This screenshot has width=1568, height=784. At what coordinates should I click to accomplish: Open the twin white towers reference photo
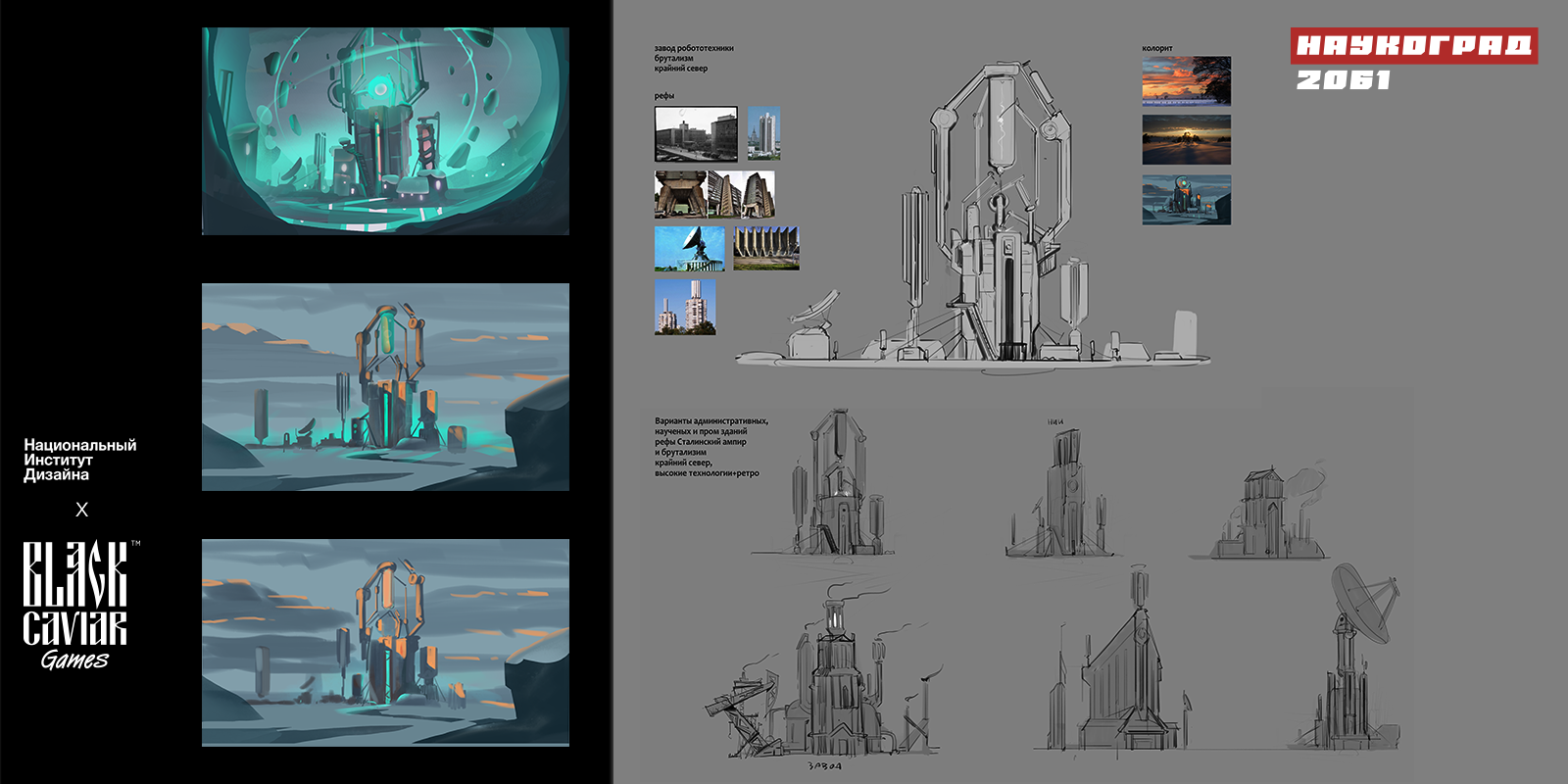click(685, 308)
